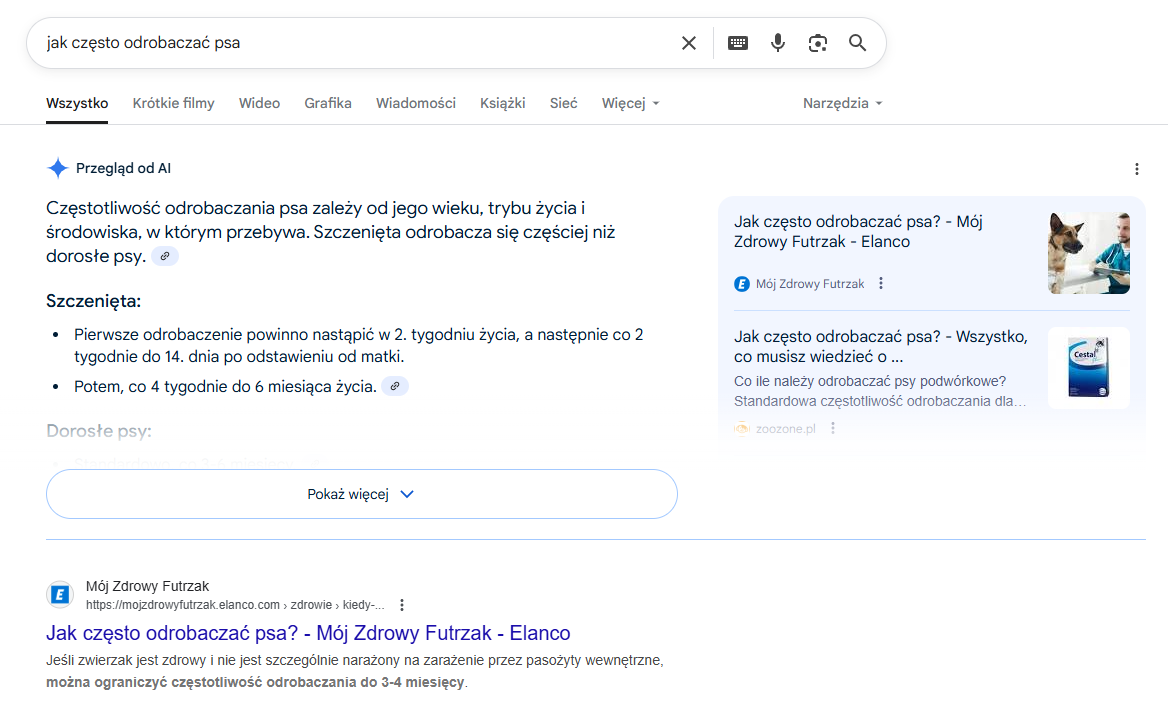The height and width of the screenshot is (710, 1168).
Task: Switch to the Grafika tab
Action: pos(328,103)
